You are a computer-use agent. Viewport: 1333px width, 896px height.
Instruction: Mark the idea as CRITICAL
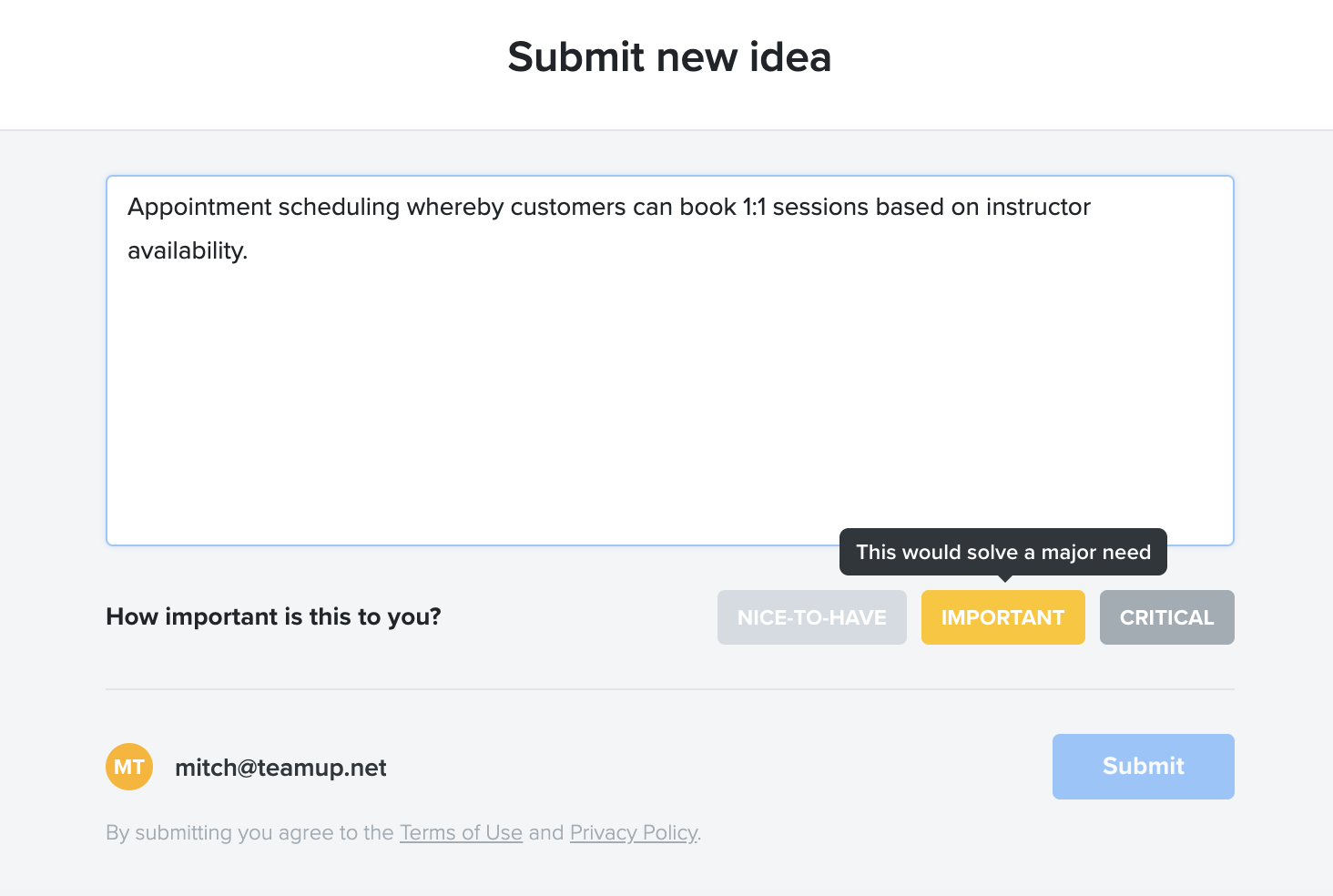1166,617
